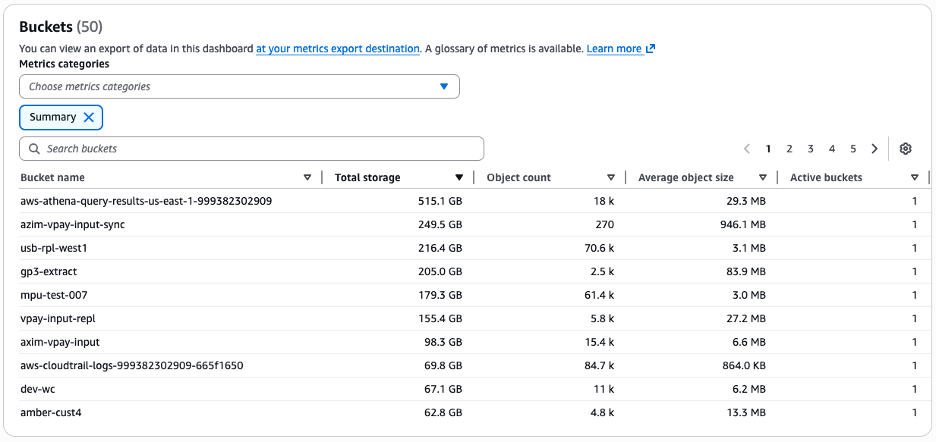Click the 155.4 GB storage value
936x442 pixels.
pos(440,319)
